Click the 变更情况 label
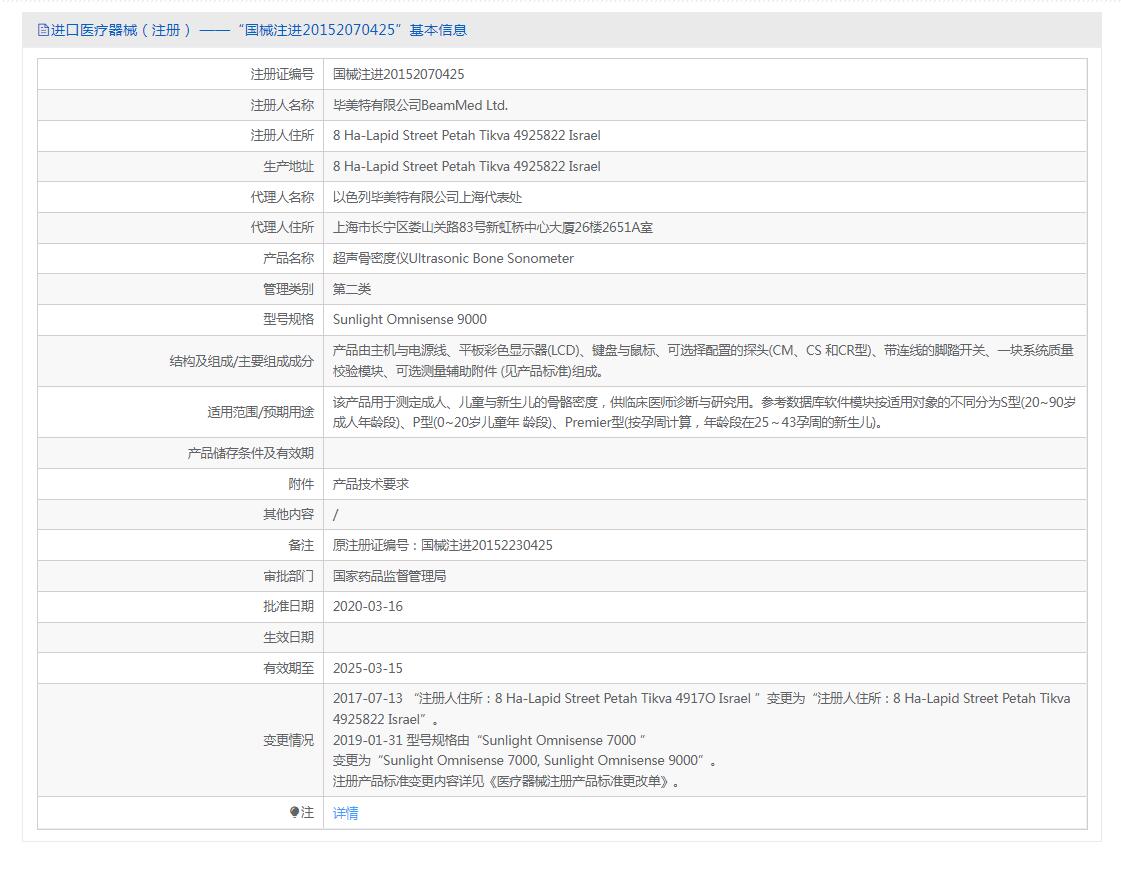The image size is (1121, 869). pyautogui.click(x=288, y=740)
